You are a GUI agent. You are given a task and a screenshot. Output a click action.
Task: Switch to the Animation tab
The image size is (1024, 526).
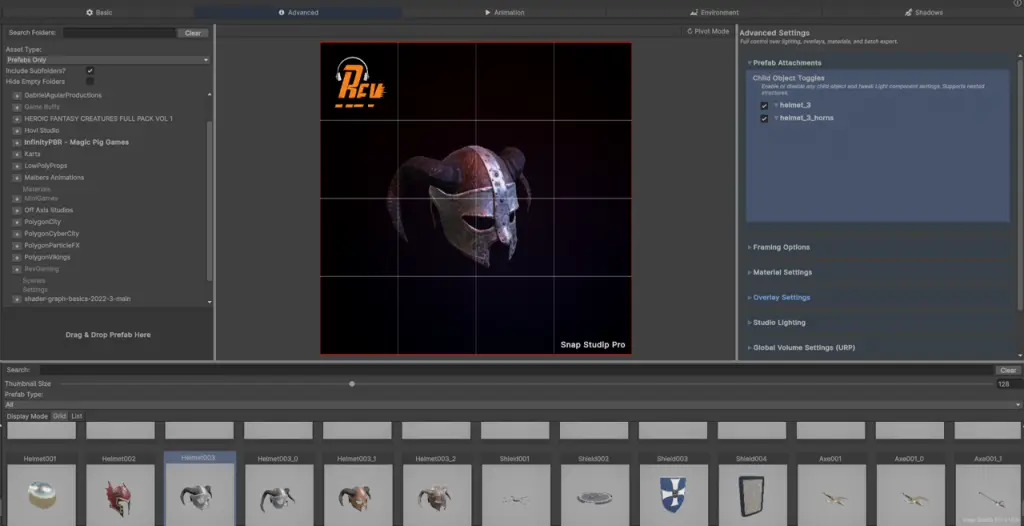click(504, 13)
